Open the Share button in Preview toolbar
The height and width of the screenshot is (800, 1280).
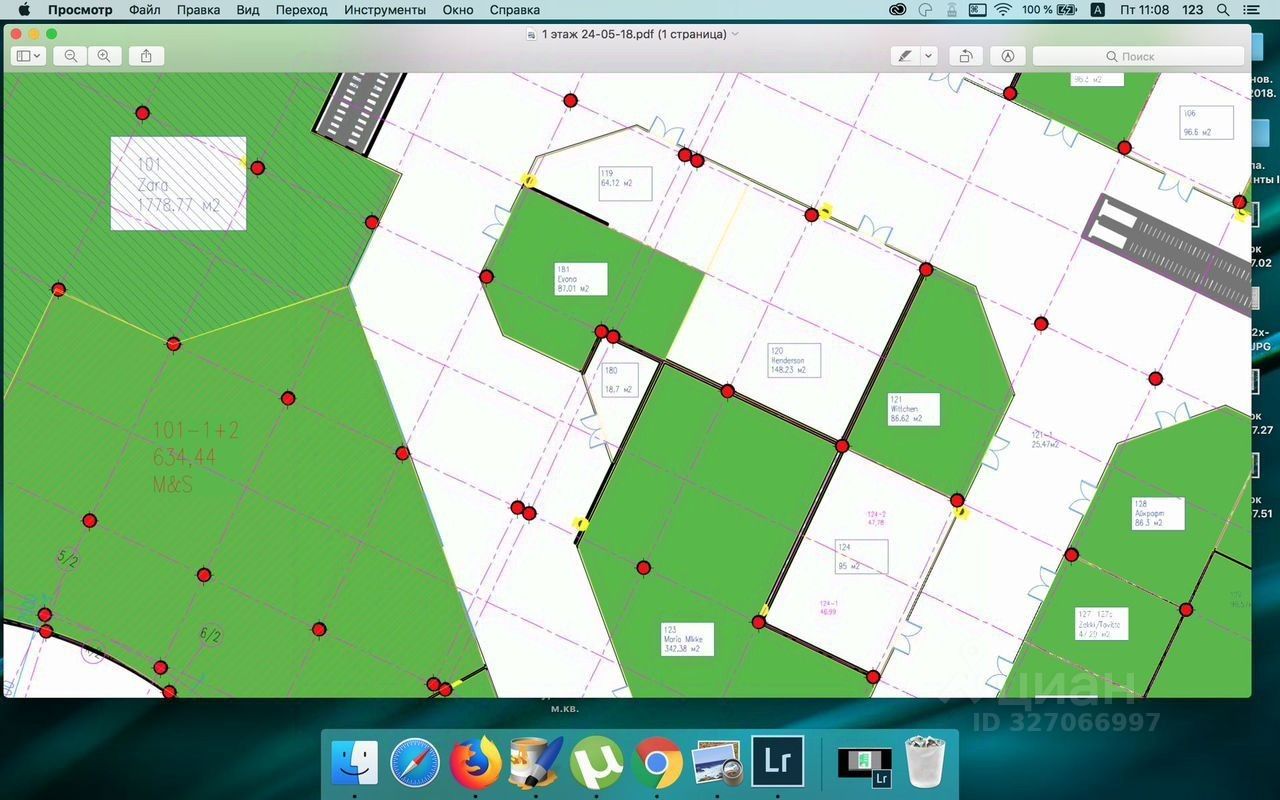click(x=146, y=56)
